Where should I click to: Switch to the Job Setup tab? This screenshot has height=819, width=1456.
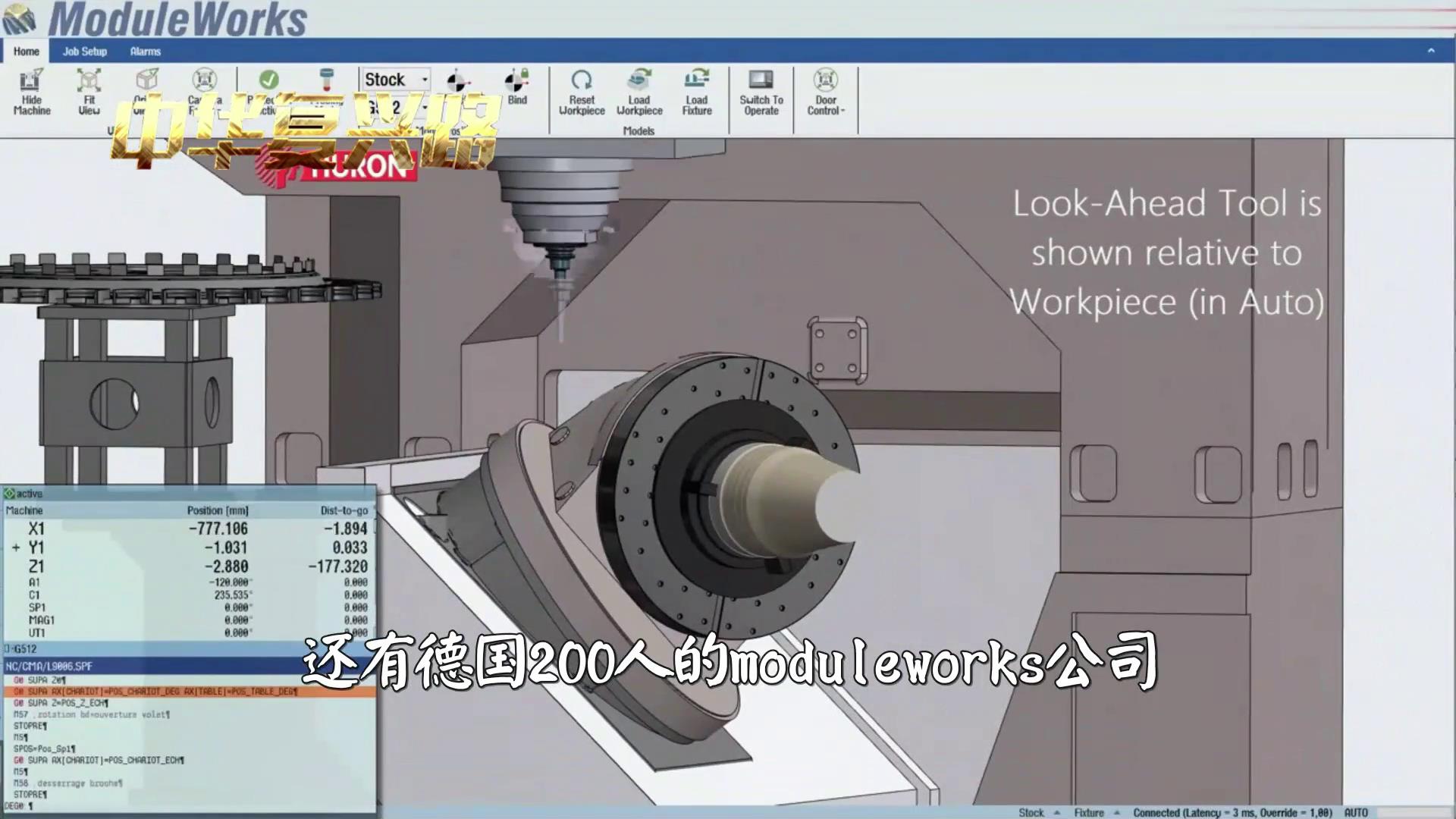85,52
